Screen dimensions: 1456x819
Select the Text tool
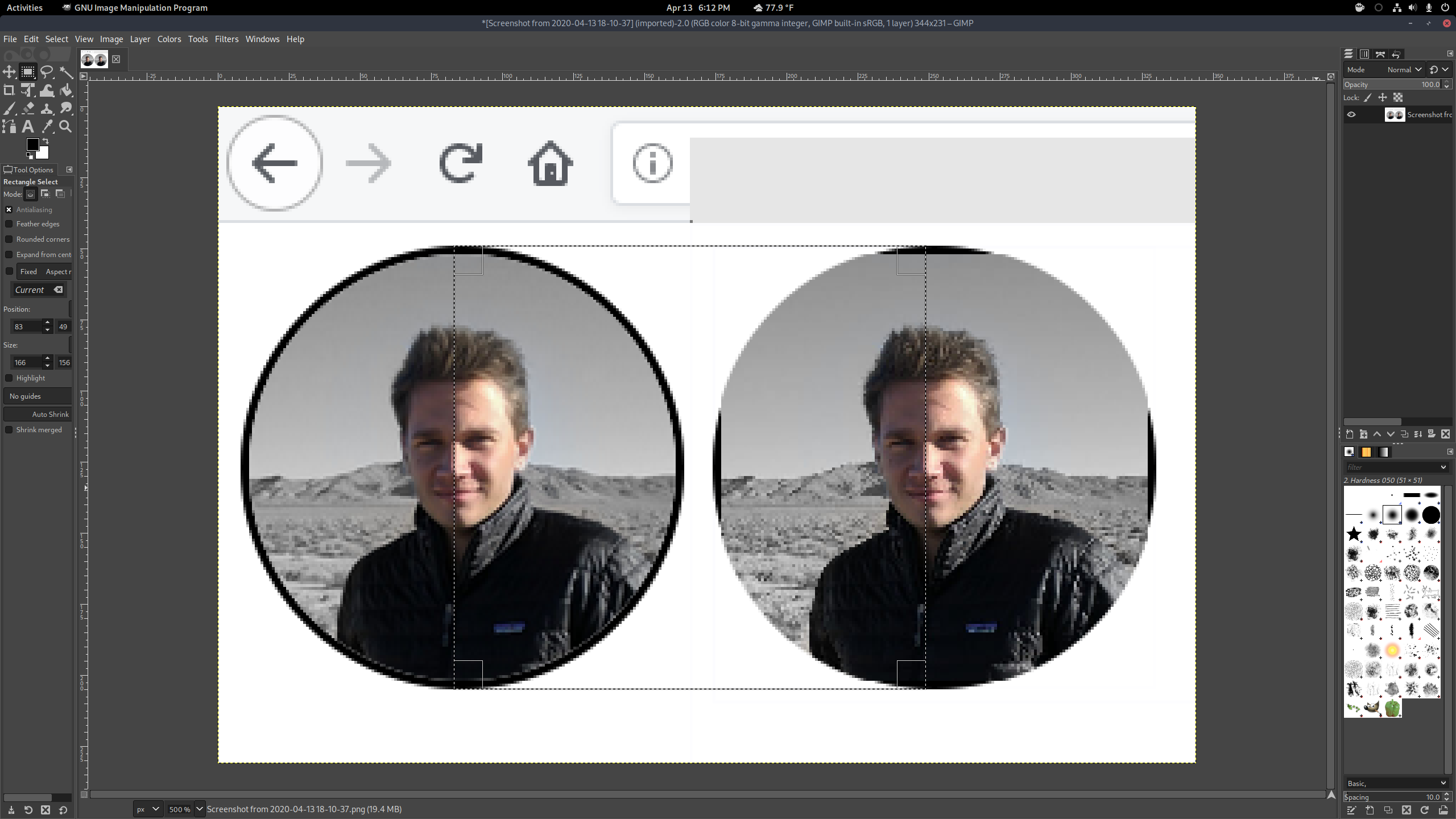[x=28, y=127]
